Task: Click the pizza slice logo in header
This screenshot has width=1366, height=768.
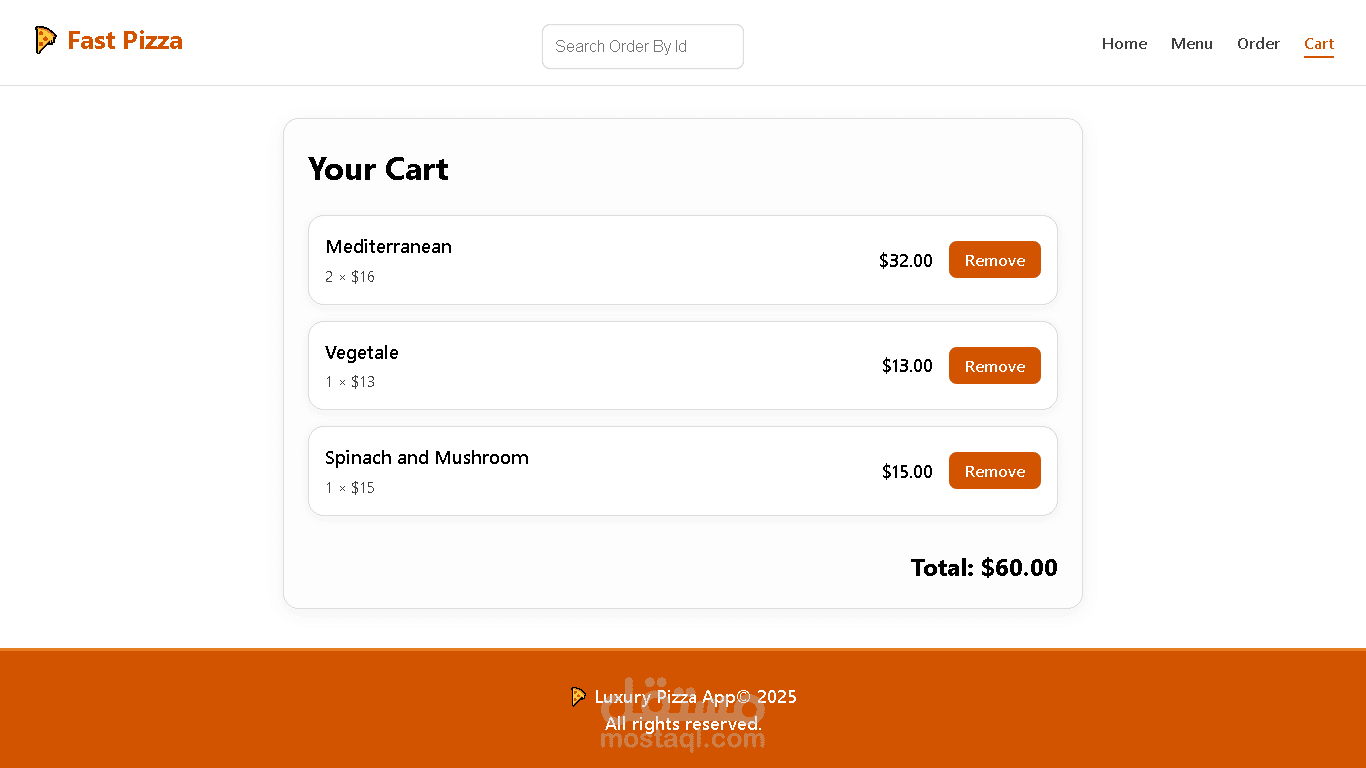Action: coord(45,40)
